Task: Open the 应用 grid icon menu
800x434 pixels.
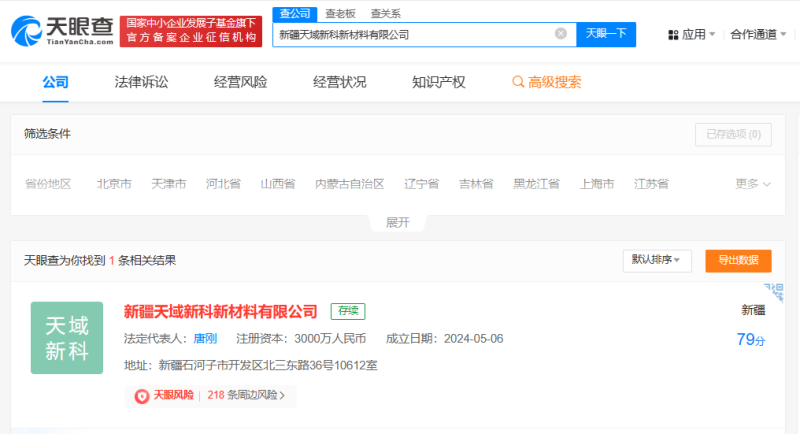Action: 673,35
